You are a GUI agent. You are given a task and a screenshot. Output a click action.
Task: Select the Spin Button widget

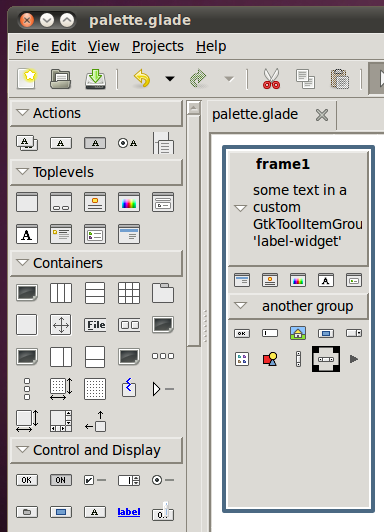click(129, 480)
